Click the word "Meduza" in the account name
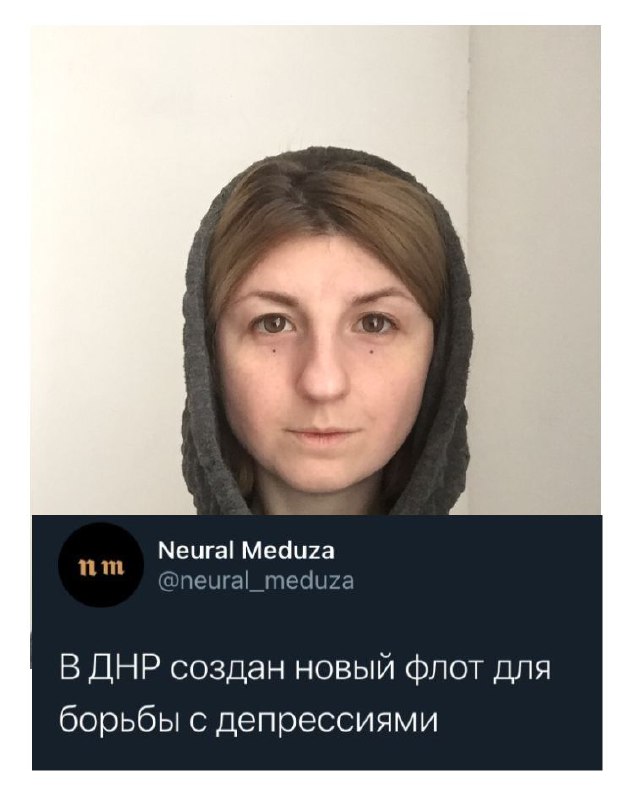This screenshot has width=632, height=800. 289,551
